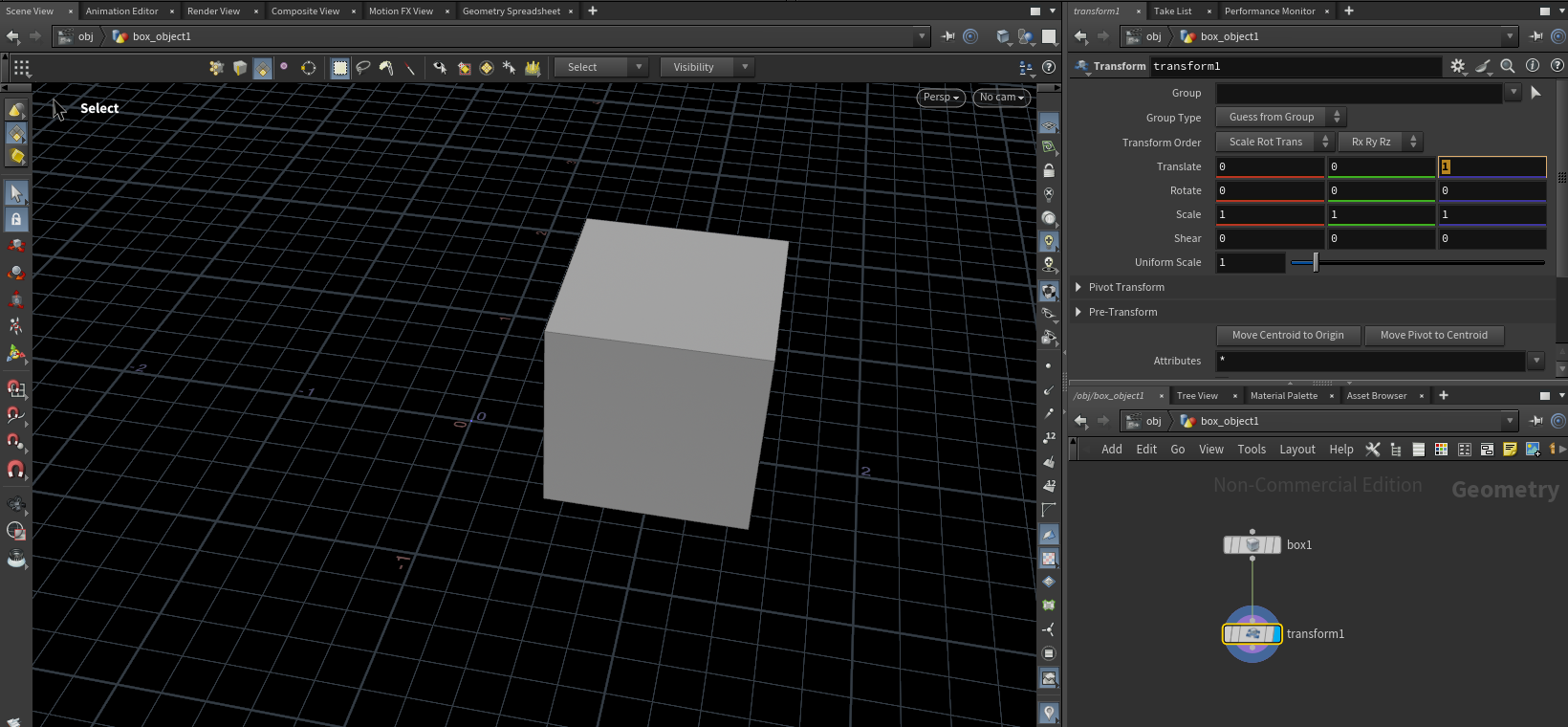Add a background image via network toolbar icon

(x=1534, y=449)
